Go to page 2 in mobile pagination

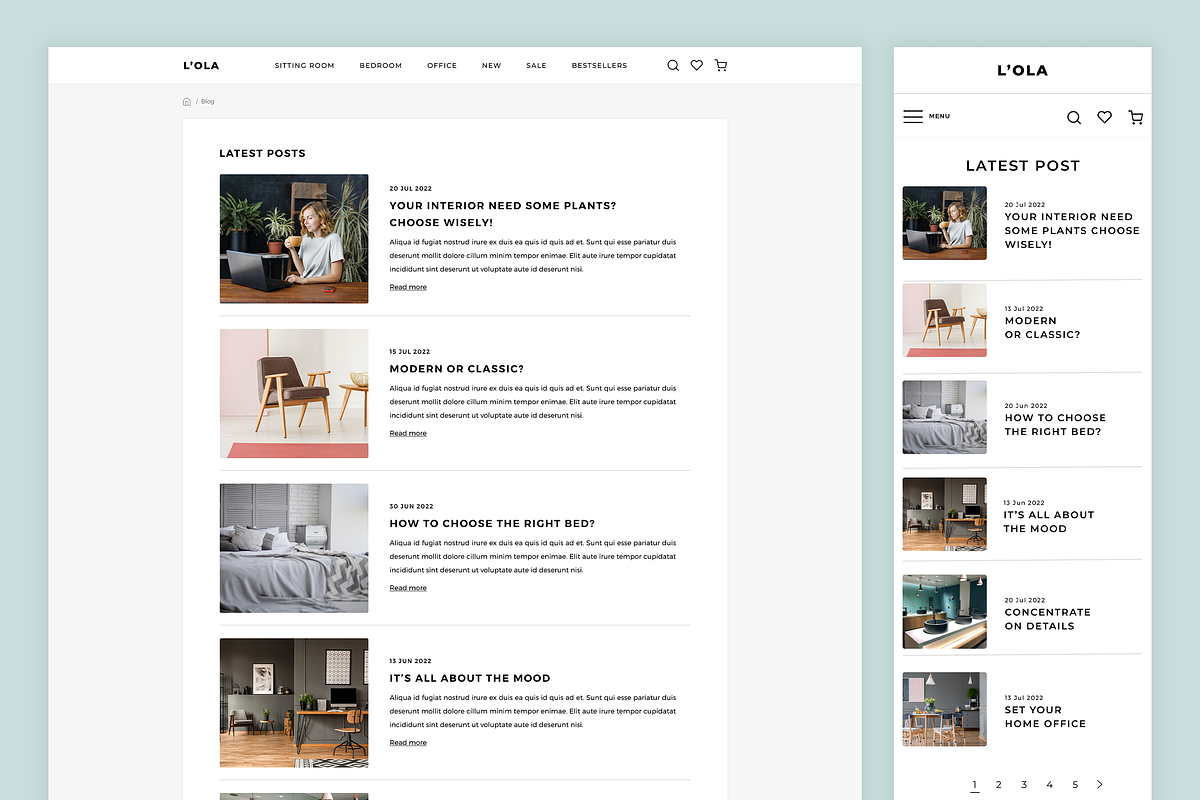coord(998,785)
